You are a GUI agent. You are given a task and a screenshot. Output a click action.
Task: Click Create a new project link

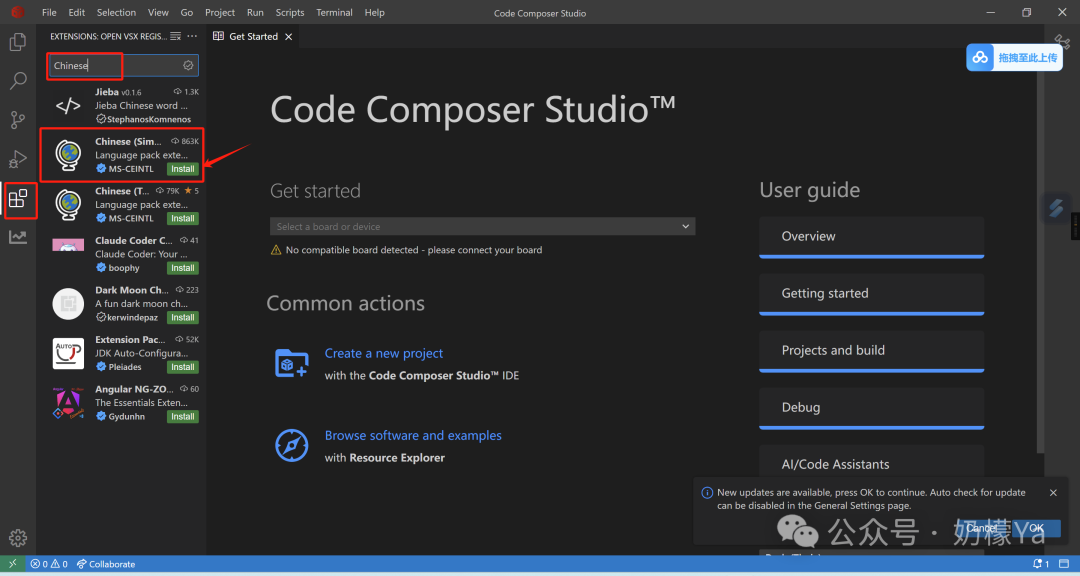pyautogui.click(x=384, y=353)
